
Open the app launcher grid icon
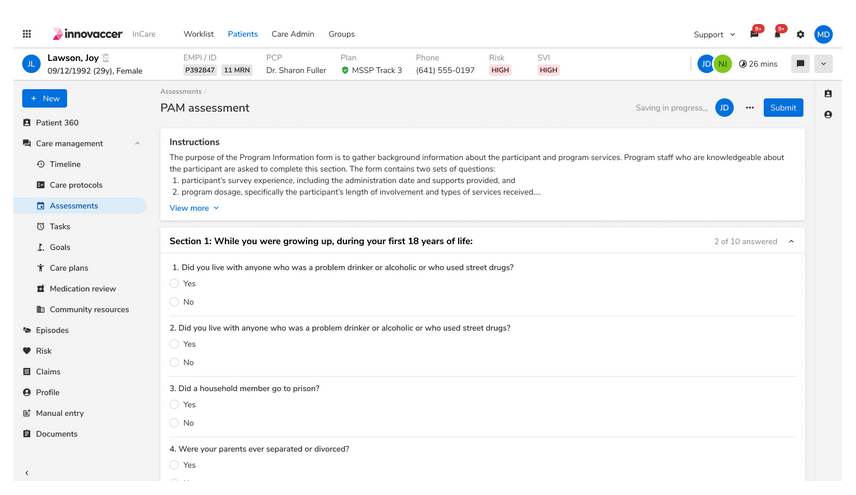[27, 34]
